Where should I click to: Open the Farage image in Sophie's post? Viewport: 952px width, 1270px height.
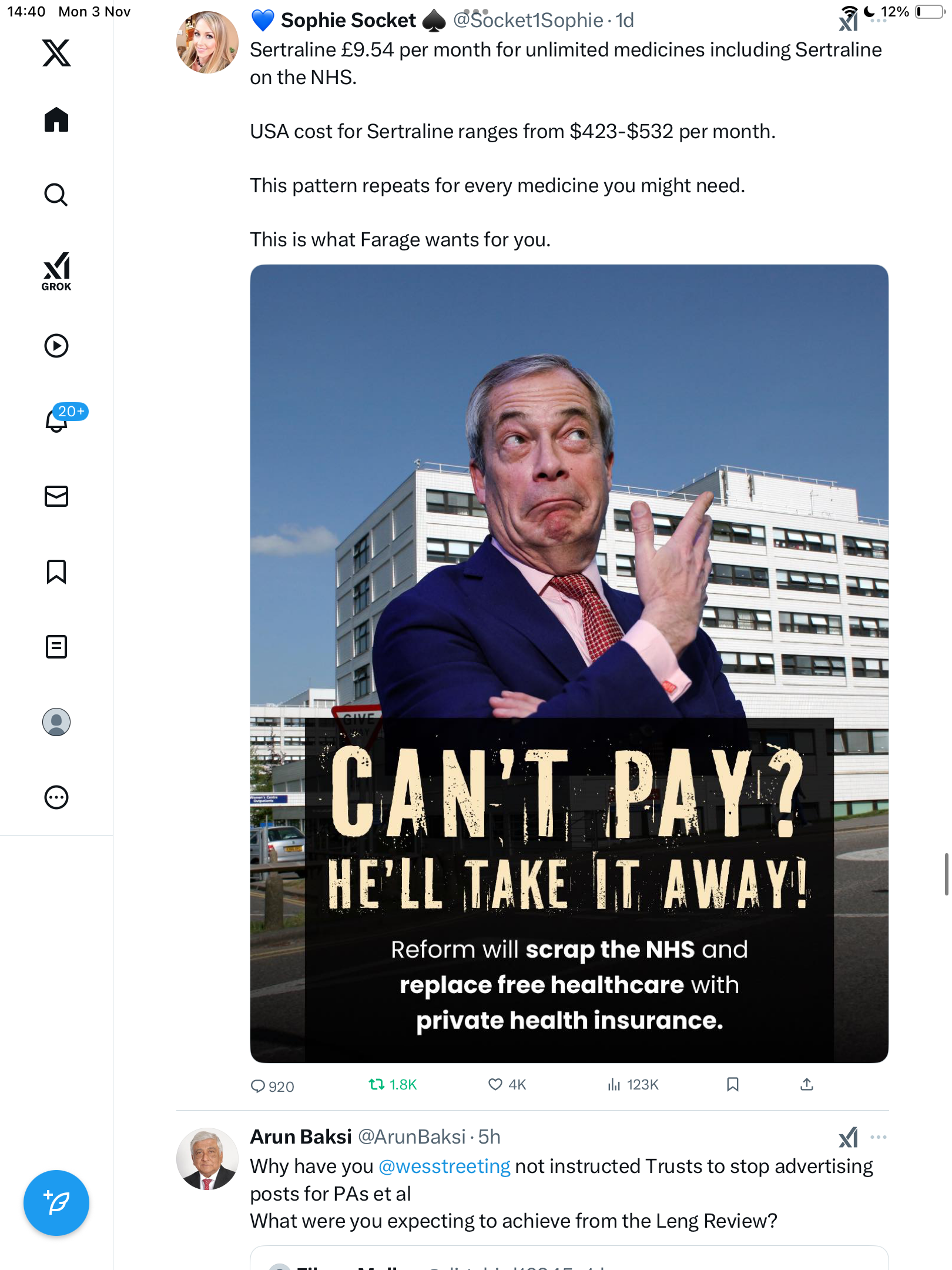coord(569,663)
